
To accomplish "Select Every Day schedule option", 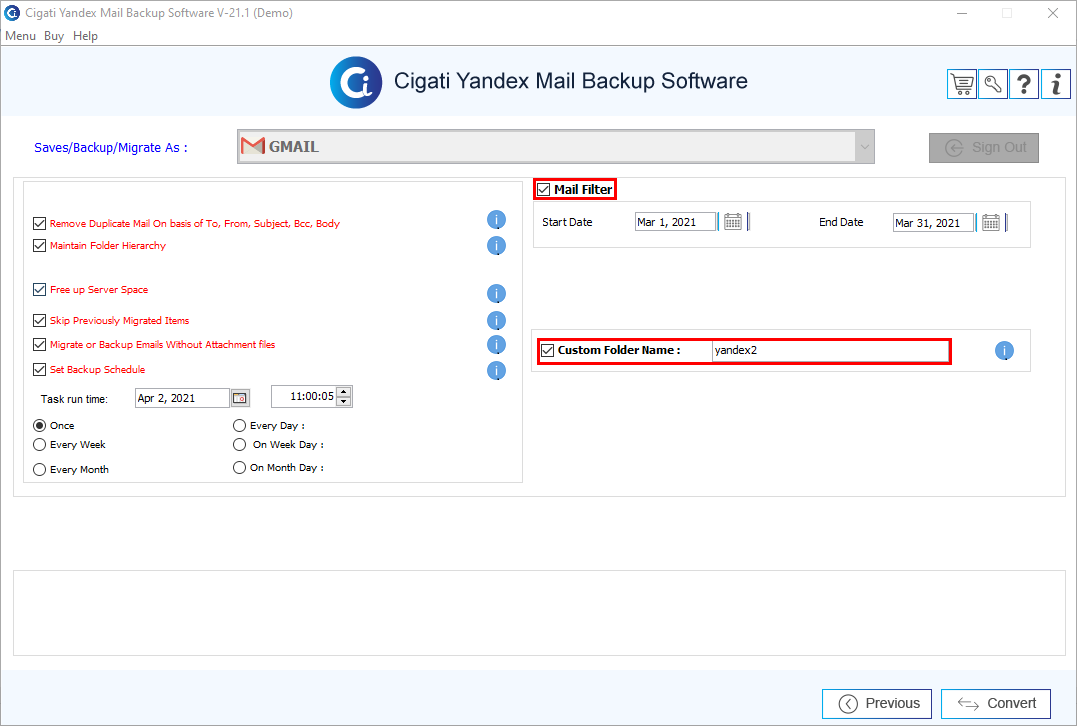I will [x=239, y=425].
